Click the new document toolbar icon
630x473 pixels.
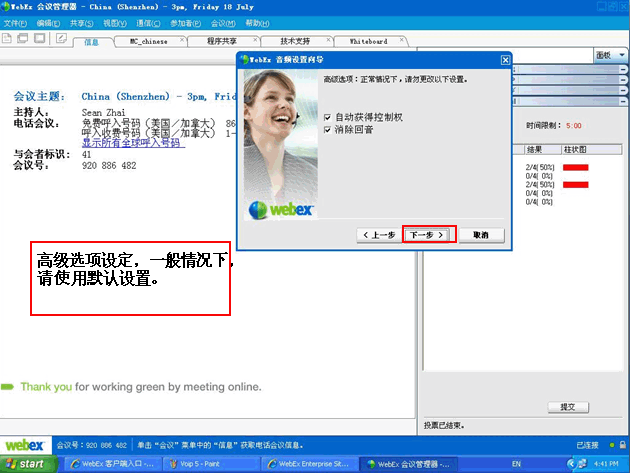tap(6, 38)
